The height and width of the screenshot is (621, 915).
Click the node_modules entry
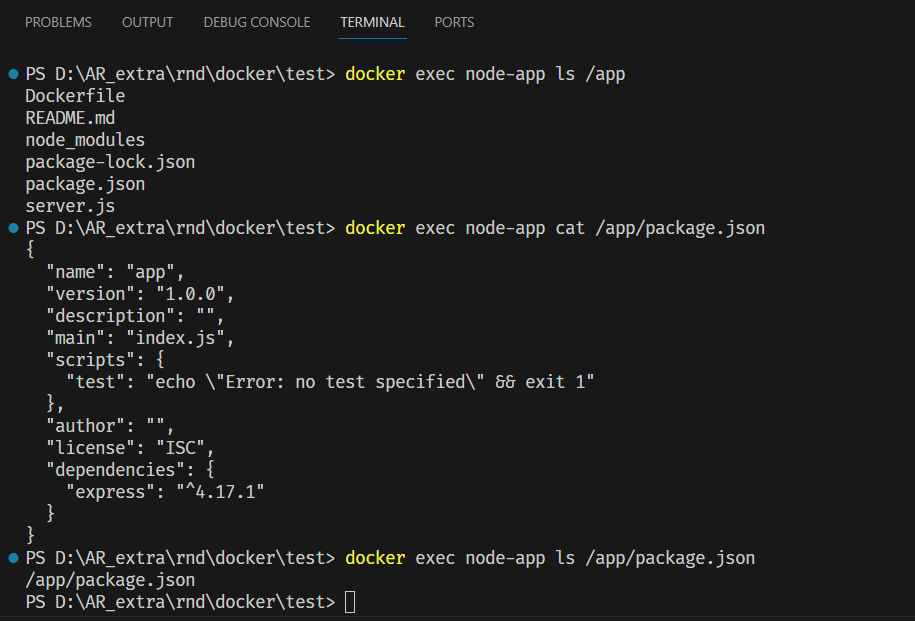pyautogui.click(x=85, y=139)
